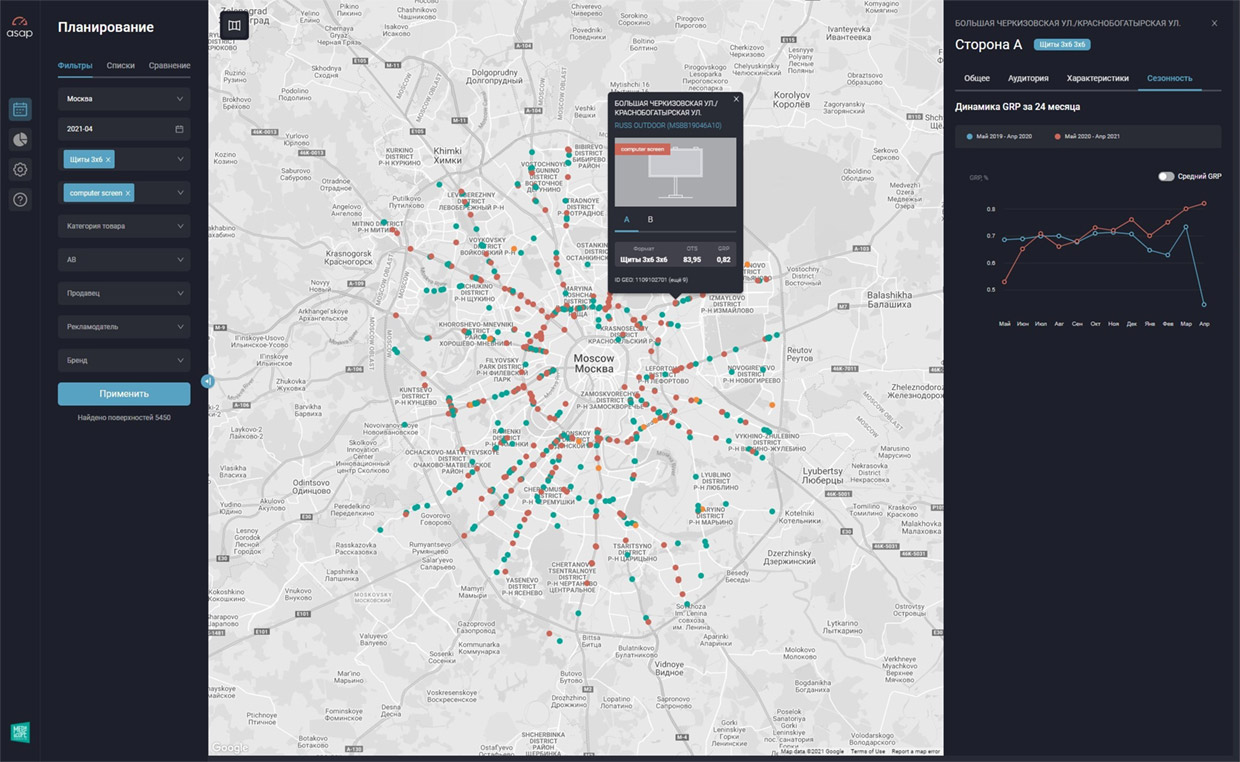Image resolution: width=1240 pixels, height=762 pixels.
Task: Open the 'Аудитория' tab
Action: pos(1028,78)
